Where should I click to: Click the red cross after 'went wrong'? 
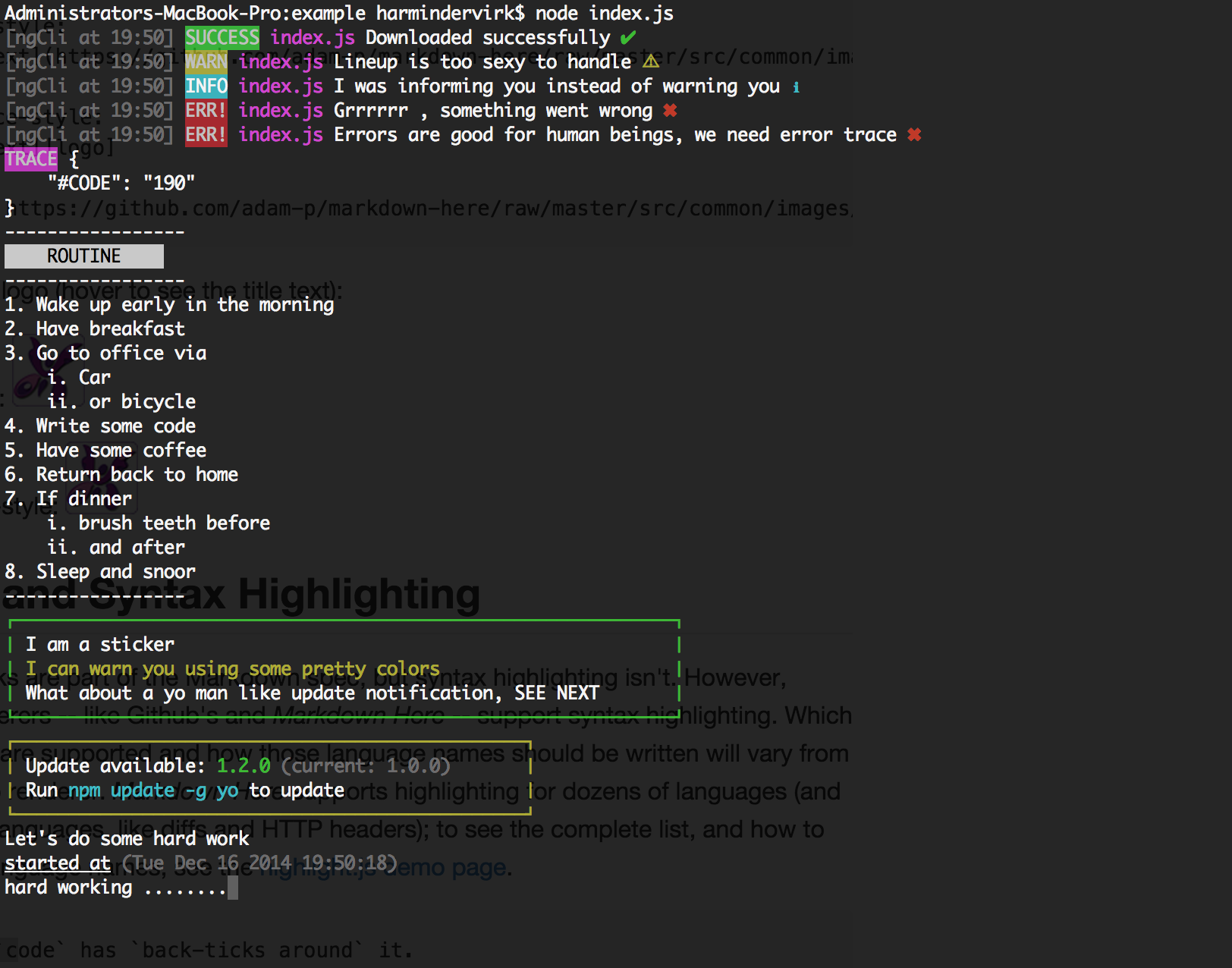pos(670,111)
